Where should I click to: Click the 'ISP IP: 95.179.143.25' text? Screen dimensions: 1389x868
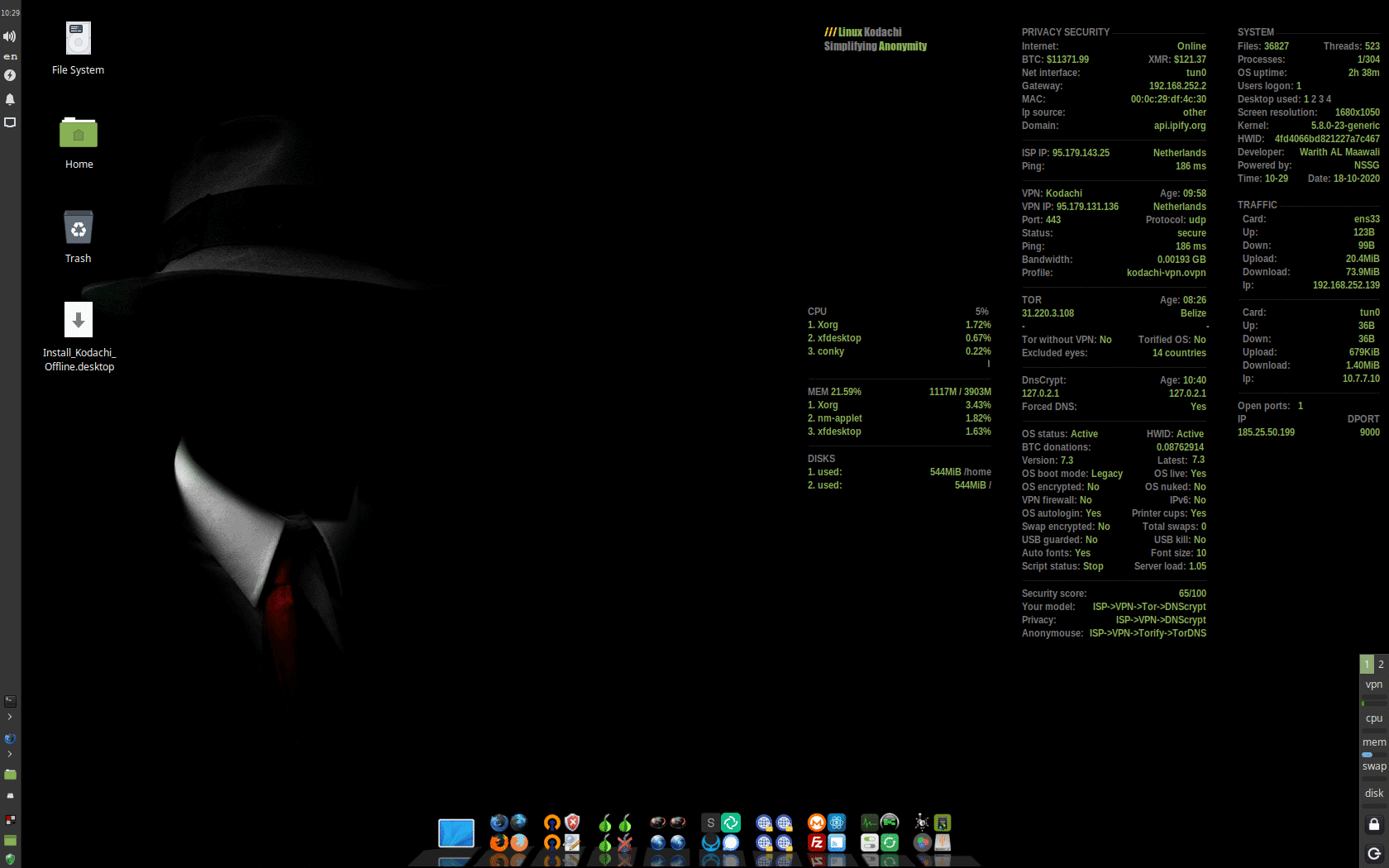pyautogui.click(x=1066, y=153)
